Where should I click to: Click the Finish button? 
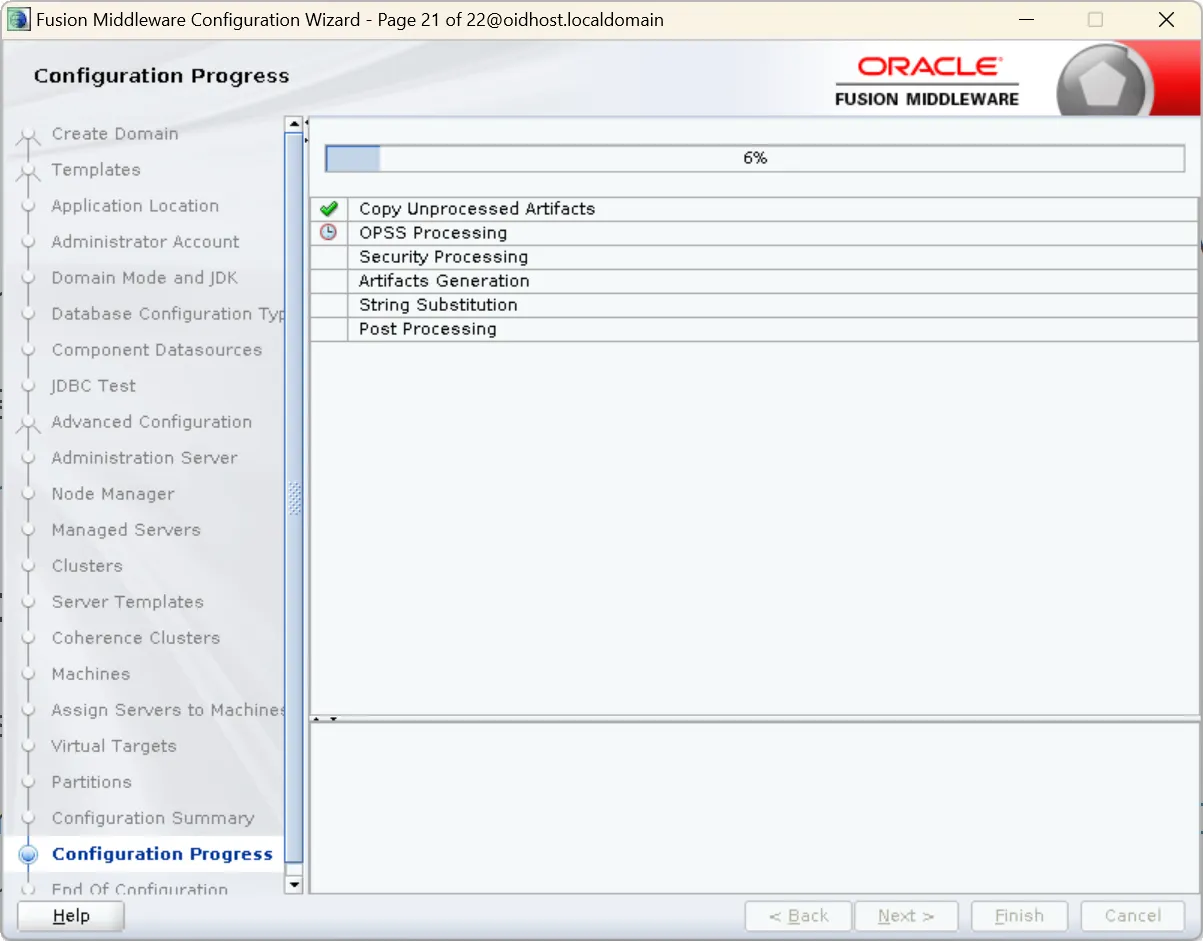(1019, 916)
